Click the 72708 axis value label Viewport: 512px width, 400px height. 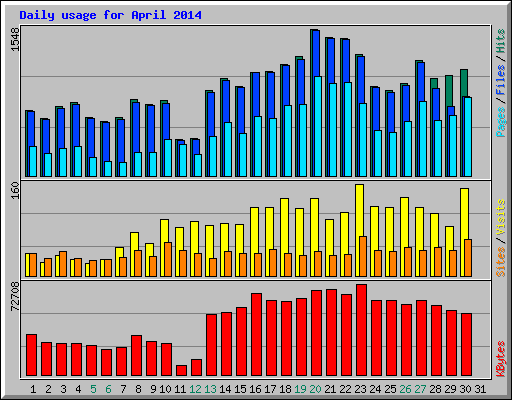click(x=15, y=297)
